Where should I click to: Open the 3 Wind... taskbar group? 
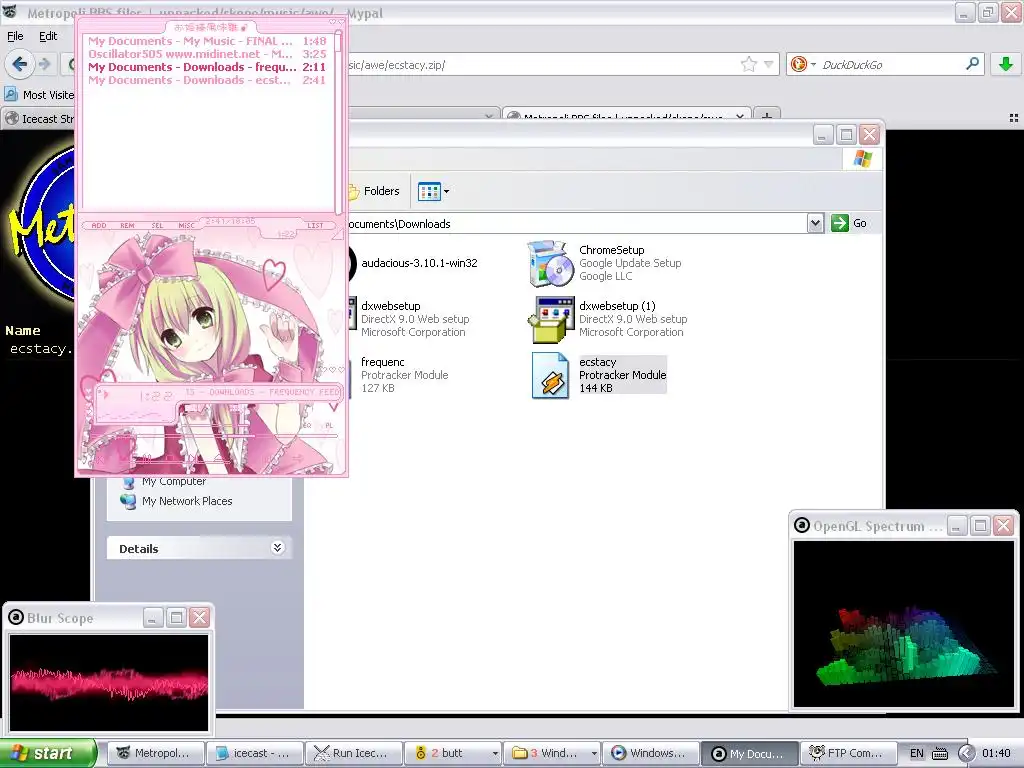pos(551,753)
